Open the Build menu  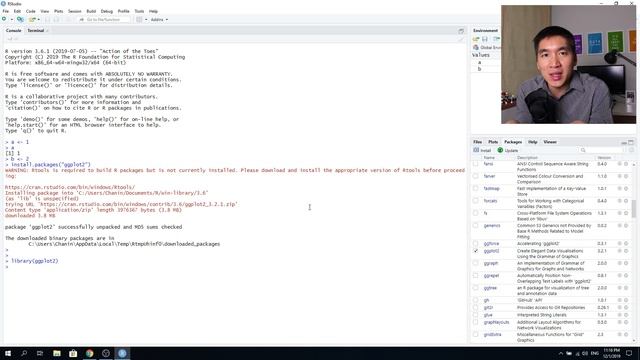coord(91,11)
